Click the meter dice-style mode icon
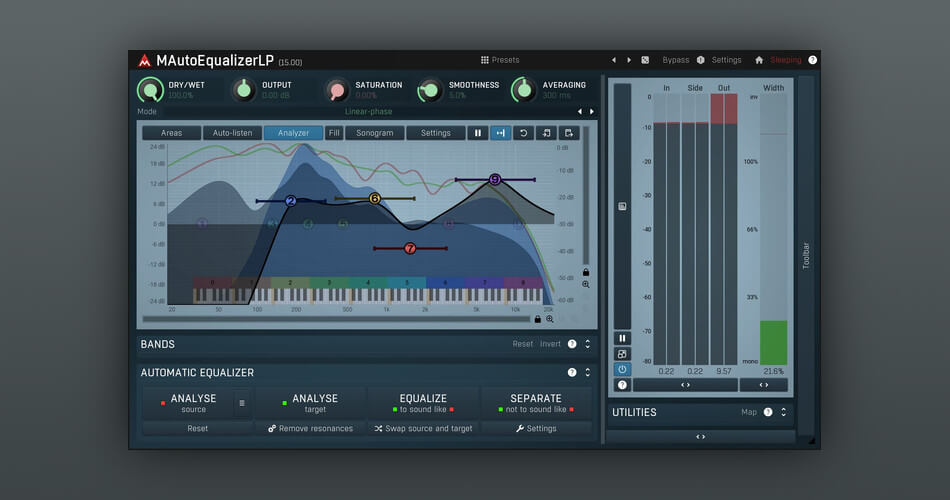This screenshot has height=500, width=950. (622, 354)
